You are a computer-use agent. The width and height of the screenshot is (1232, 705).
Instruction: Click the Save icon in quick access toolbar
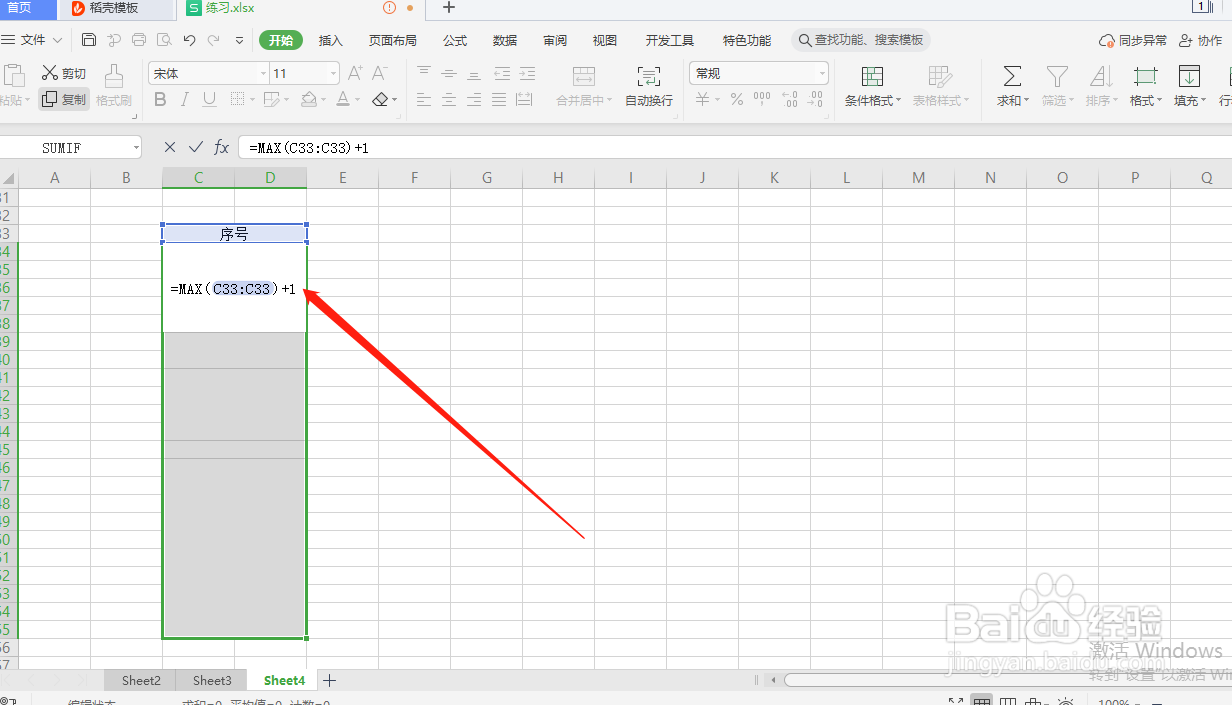89,40
